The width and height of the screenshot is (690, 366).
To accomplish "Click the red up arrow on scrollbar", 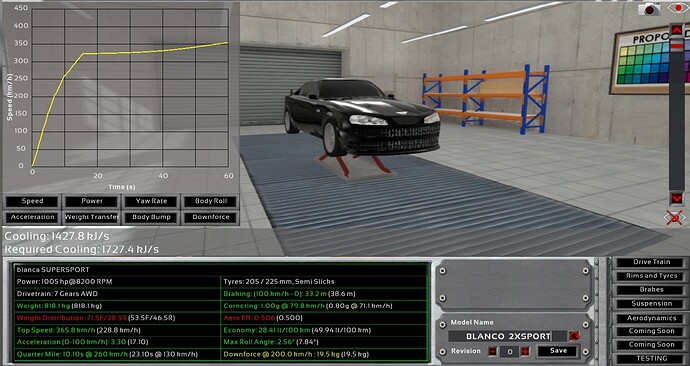I will pyautogui.click(x=676, y=30).
